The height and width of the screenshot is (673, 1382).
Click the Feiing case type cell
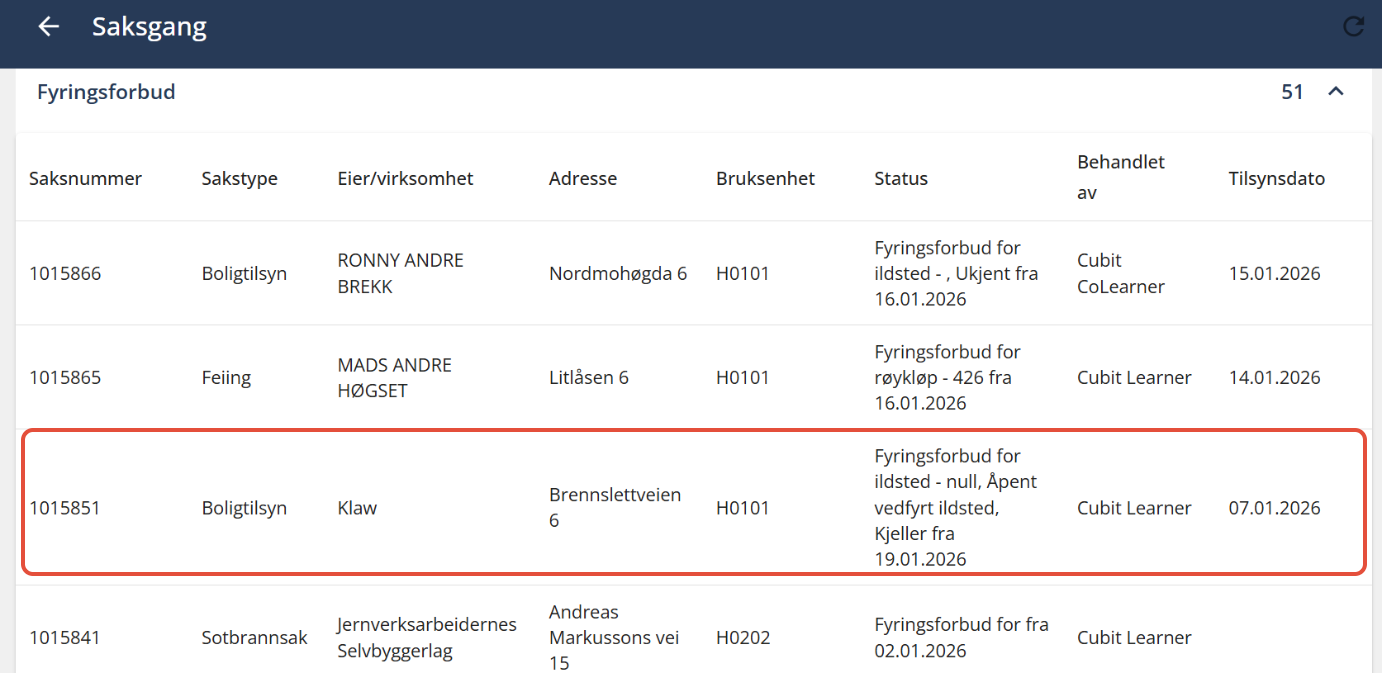(x=226, y=378)
